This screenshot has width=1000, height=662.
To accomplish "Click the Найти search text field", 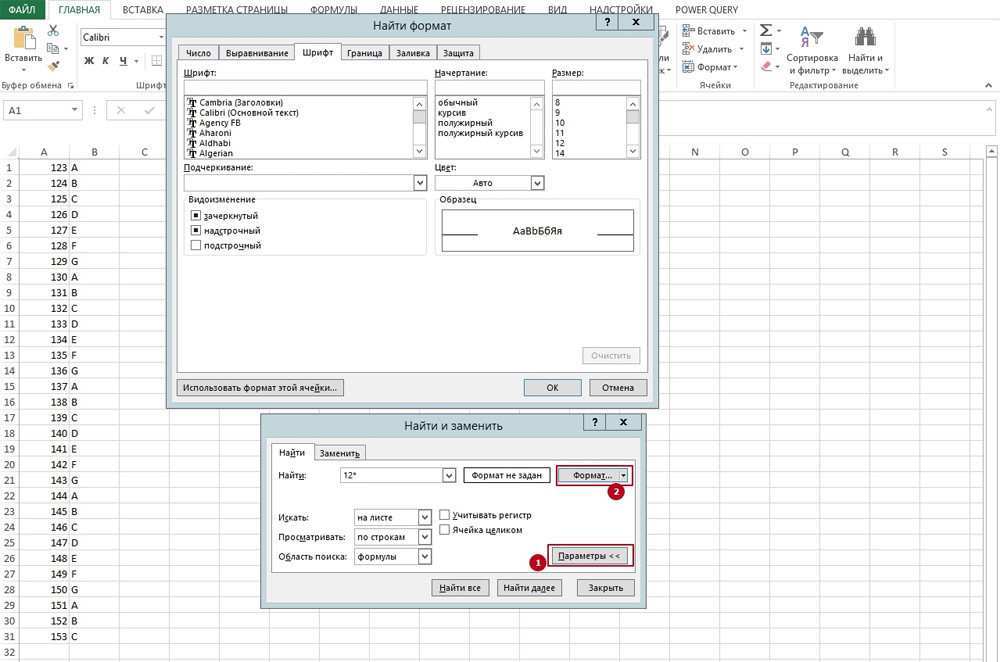I will pyautogui.click(x=397, y=476).
